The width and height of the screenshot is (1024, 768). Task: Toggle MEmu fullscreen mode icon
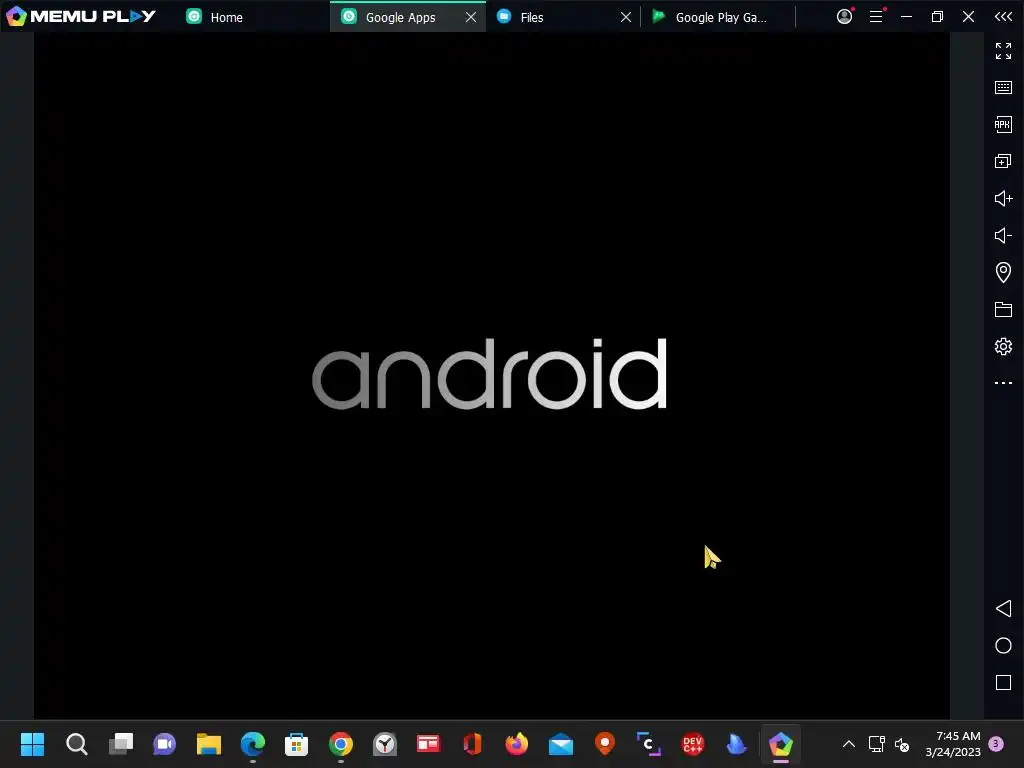click(x=1003, y=51)
